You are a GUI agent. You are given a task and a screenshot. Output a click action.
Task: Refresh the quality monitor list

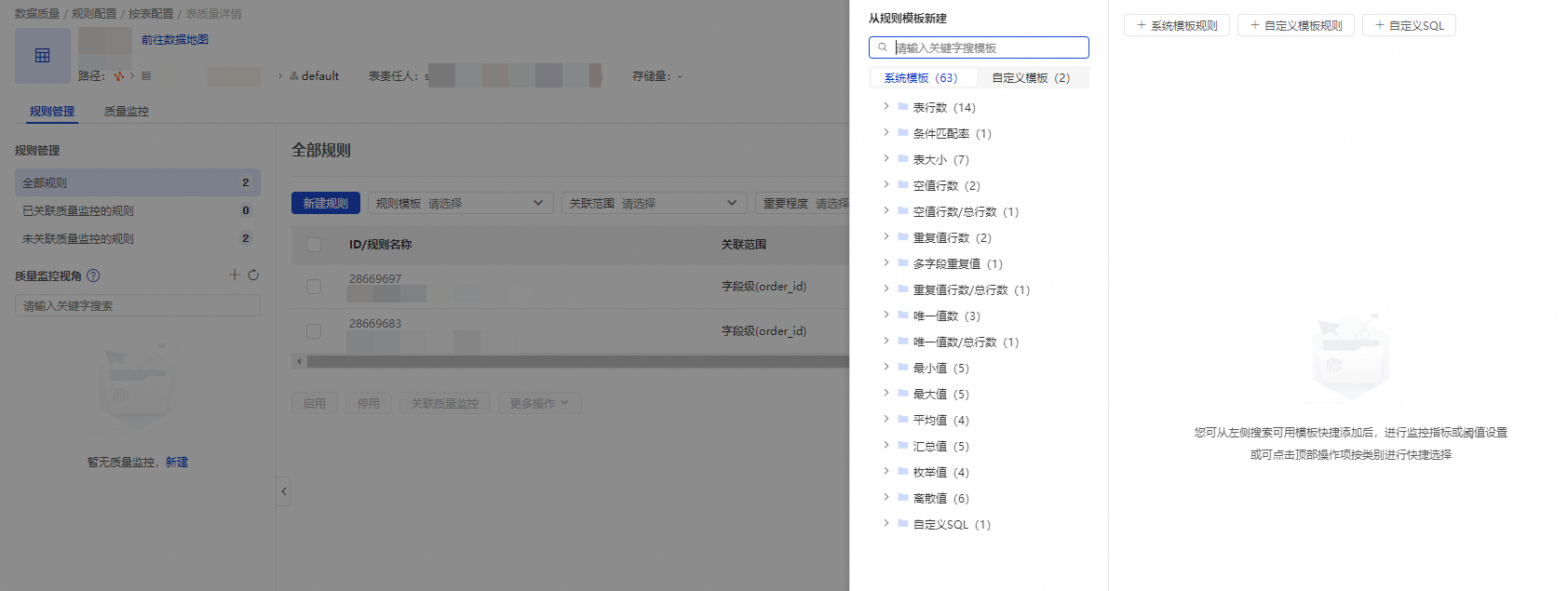[x=253, y=275]
